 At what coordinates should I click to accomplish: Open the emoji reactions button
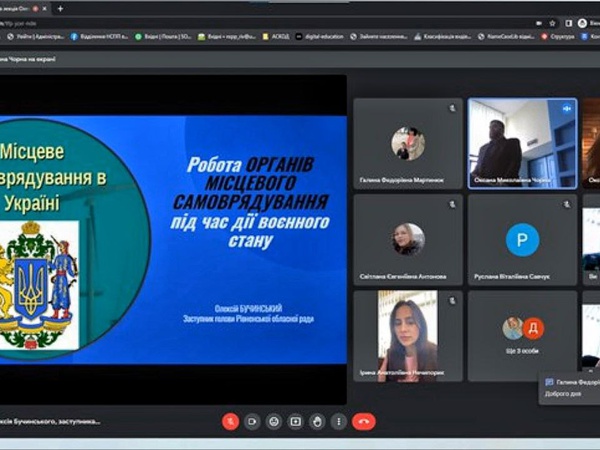click(x=274, y=422)
